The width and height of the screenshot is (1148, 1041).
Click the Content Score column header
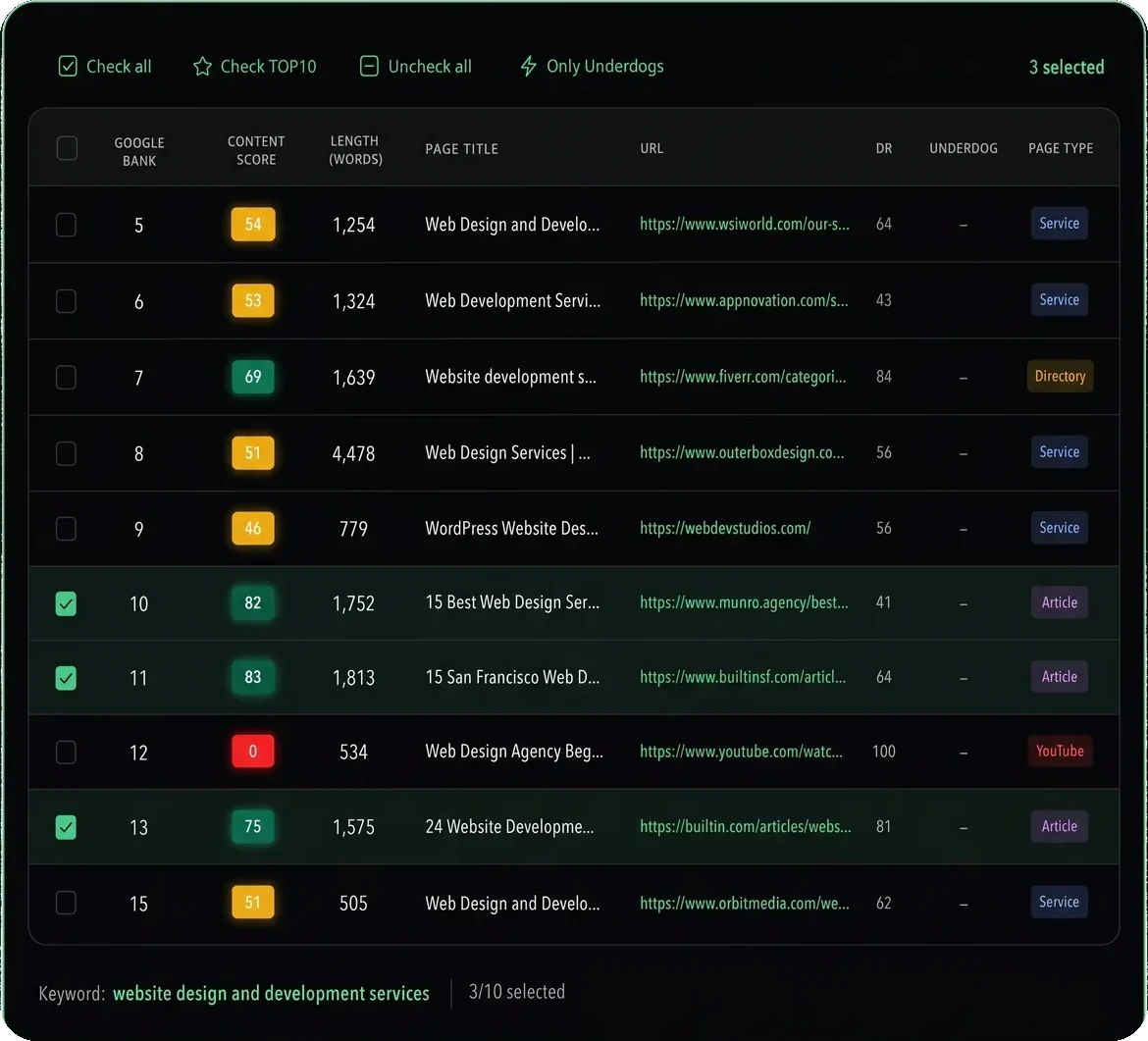pos(255,150)
